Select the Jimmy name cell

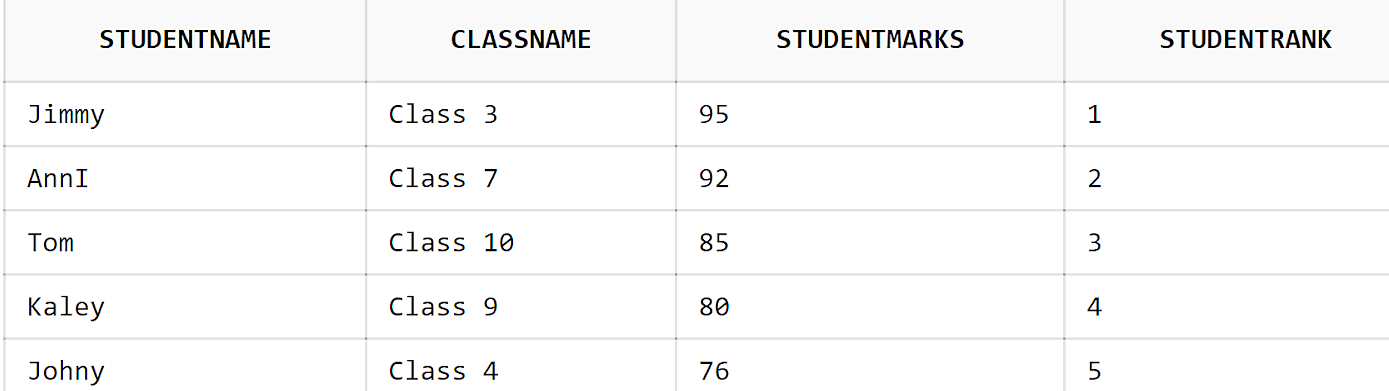[x=185, y=114]
